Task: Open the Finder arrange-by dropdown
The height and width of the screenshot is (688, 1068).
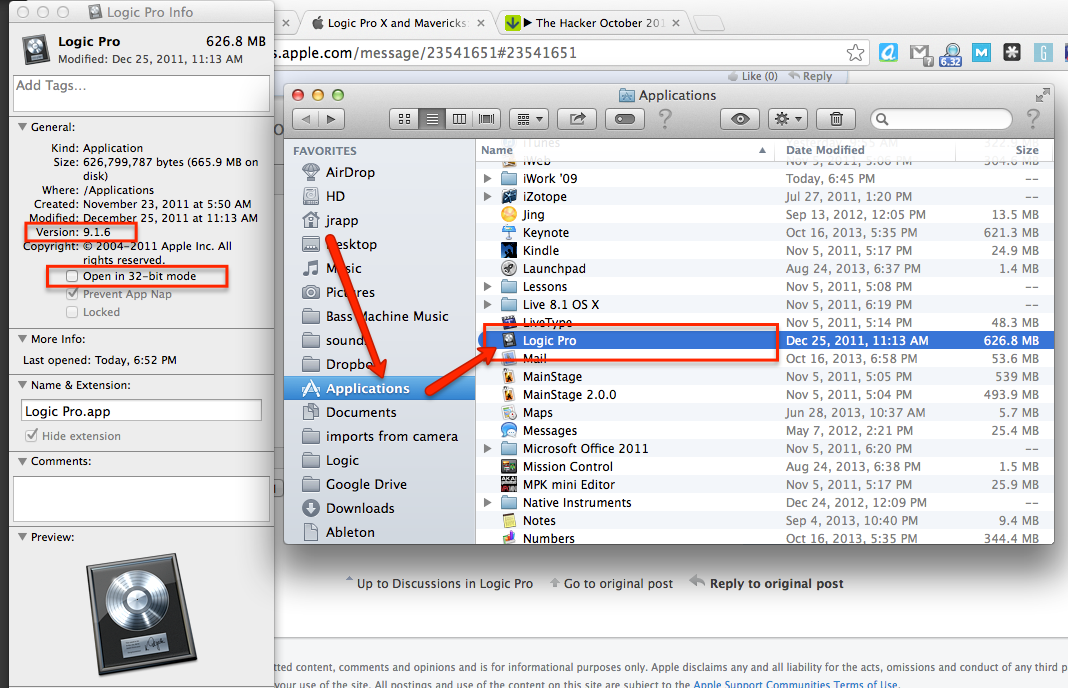Action: pos(529,119)
